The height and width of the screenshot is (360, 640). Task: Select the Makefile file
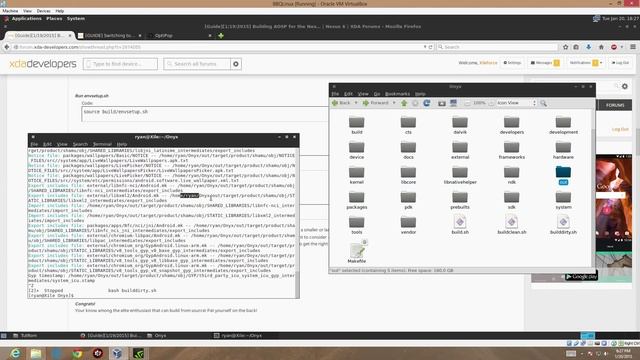pos(357,251)
